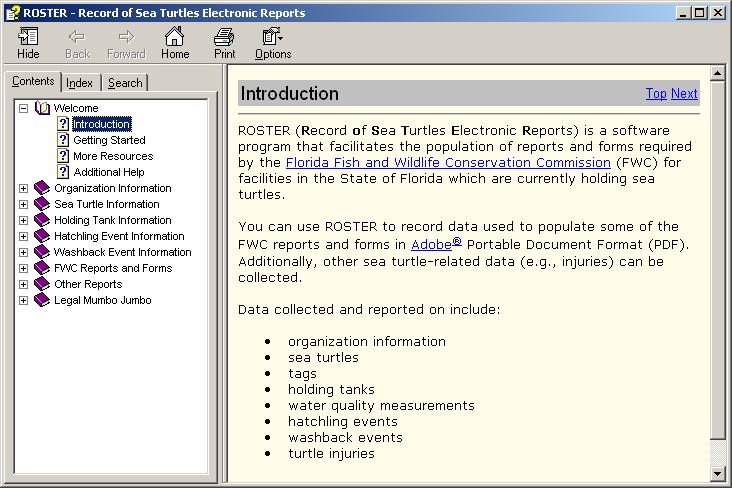Expand the FWC Reports and Forms node

pos(24,268)
